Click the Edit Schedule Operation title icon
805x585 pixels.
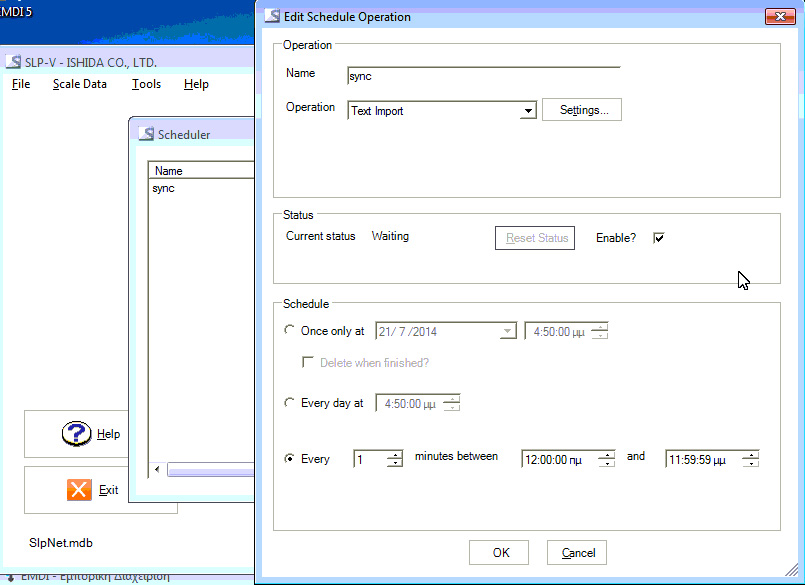click(x=272, y=17)
